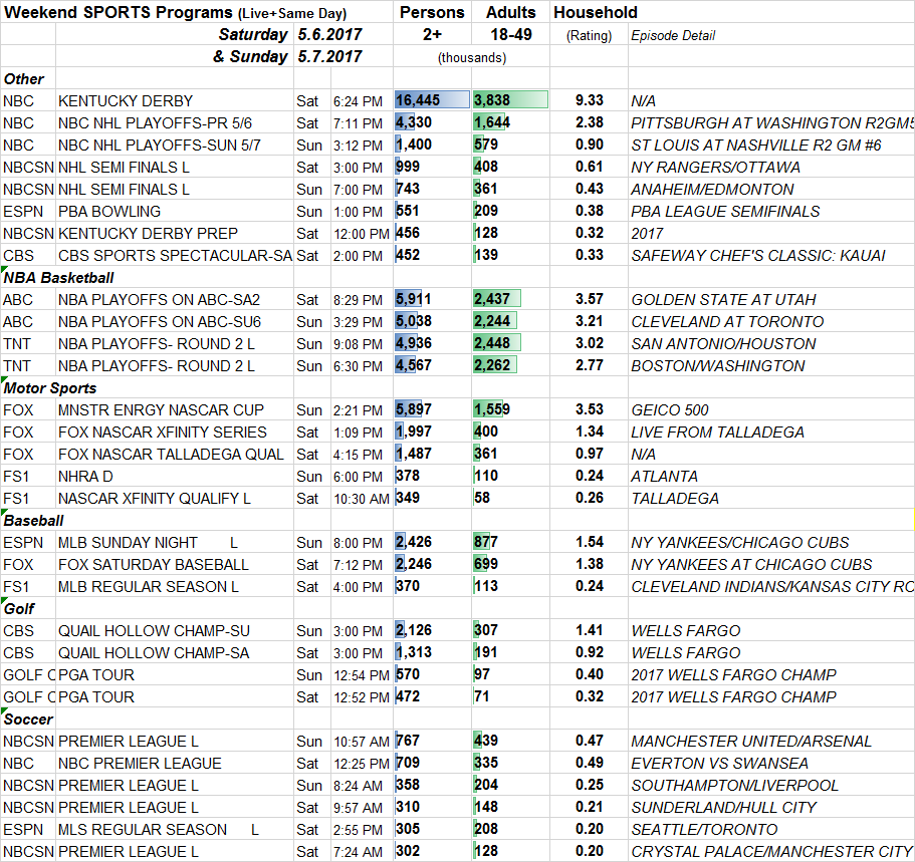Click the NHRA D program cell
This screenshot has height=862, width=915.
[174, 477]
